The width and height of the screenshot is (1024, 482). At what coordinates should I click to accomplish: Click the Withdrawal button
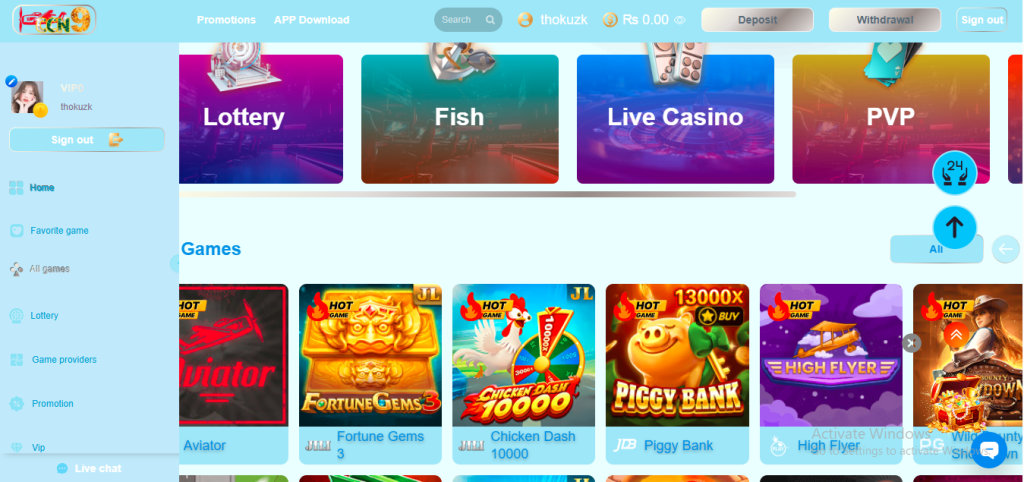click(x=885, y=20)
